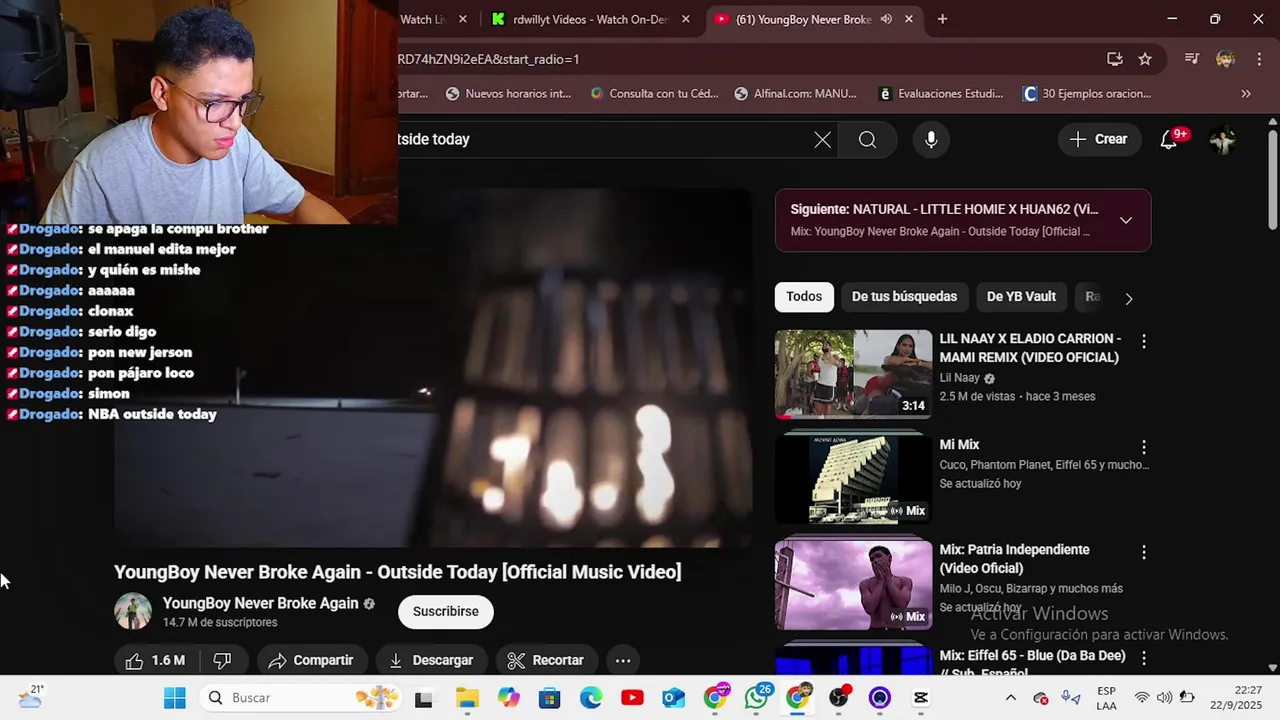Like the video (1.6 M)
The width and height of the screenshot is (1280, 720).
155,660
